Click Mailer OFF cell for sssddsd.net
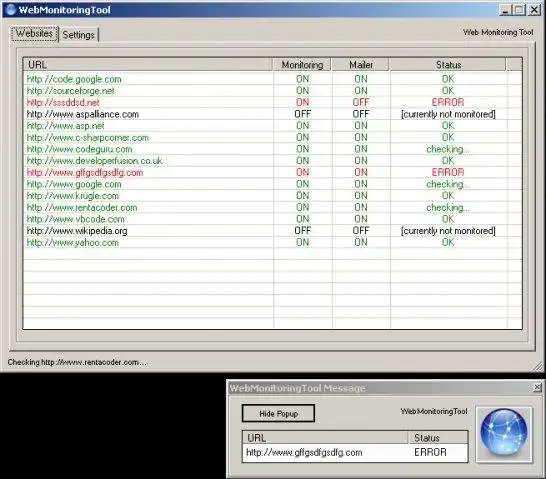The height and width of the screenshot is (479, 546). click(x=361, y=102)
